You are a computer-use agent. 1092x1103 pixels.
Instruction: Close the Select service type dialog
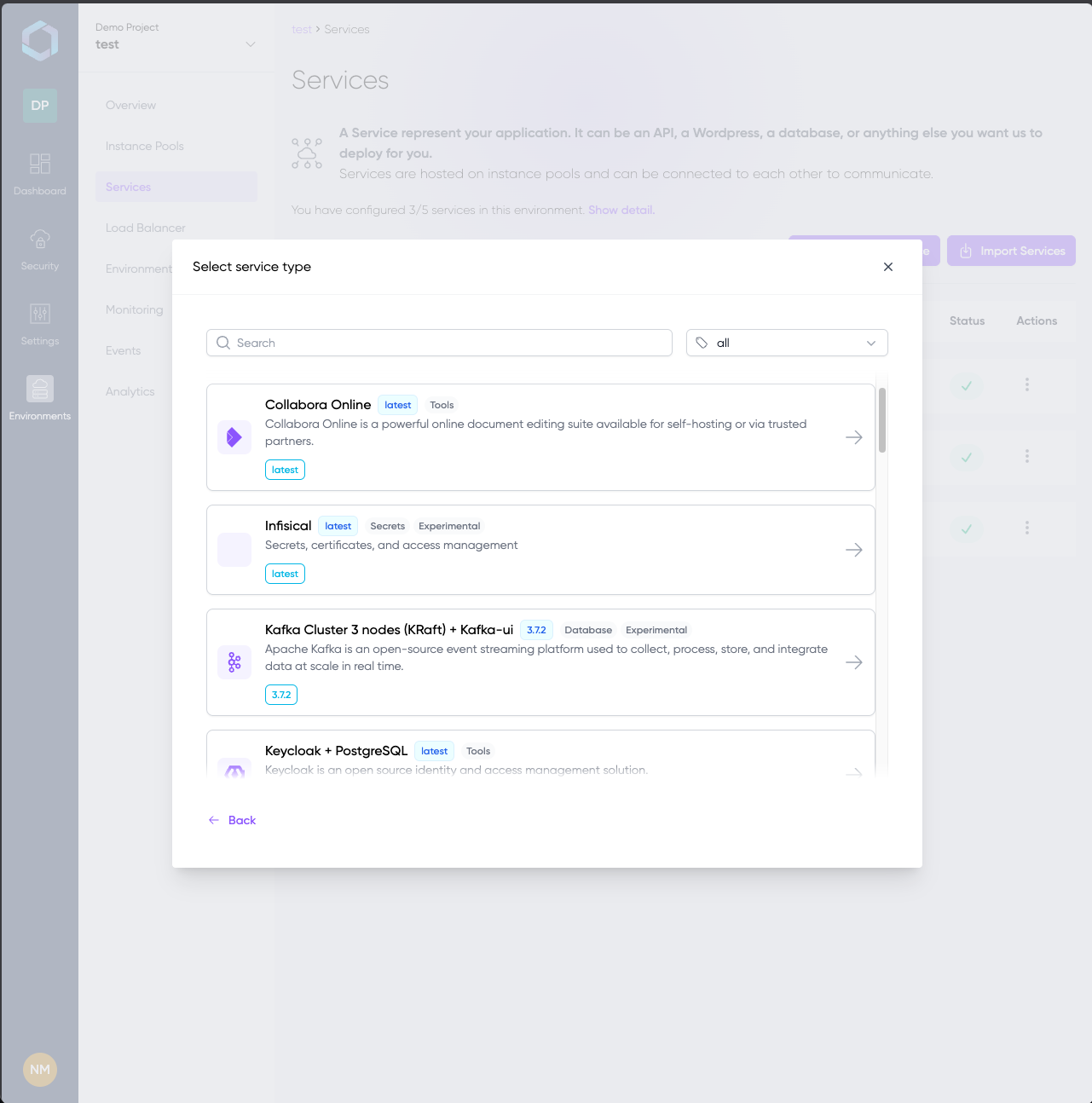pyautogui.click(x=888, y=267)
